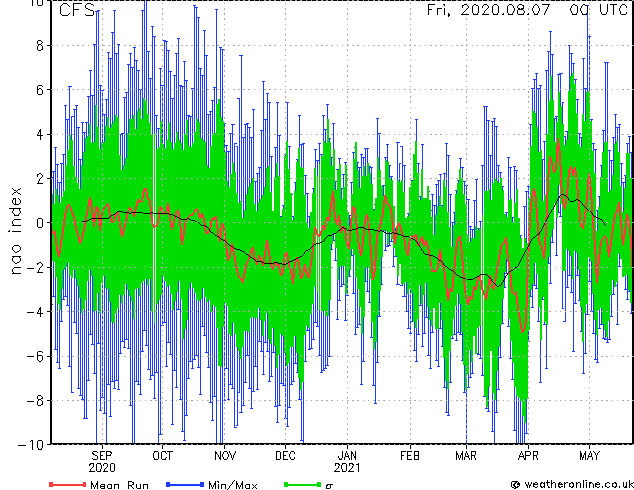This screenshot has width=634, height=490.
Task: Click the green sigma legend line
Action: click(303, 484)
